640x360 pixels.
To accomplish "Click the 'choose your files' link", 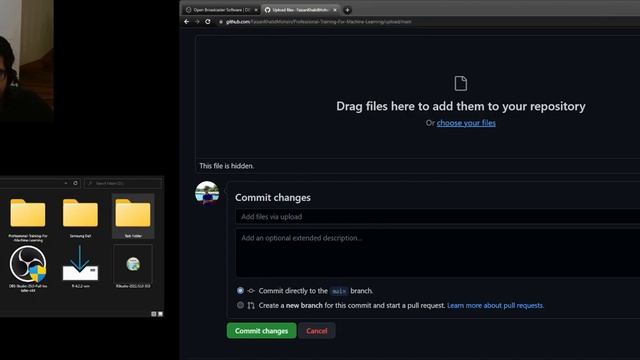I will click(466, 123).
